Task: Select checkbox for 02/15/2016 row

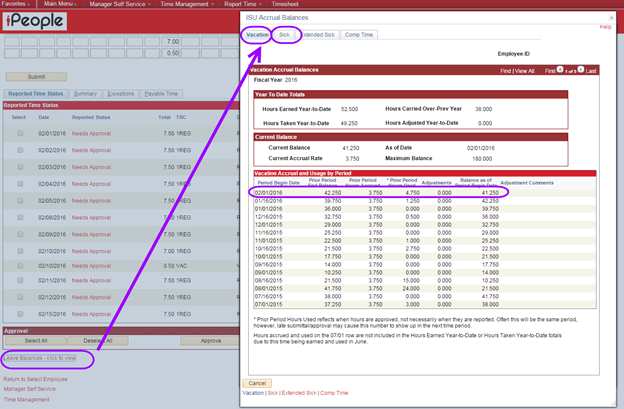Action: (x=20, y=314)
